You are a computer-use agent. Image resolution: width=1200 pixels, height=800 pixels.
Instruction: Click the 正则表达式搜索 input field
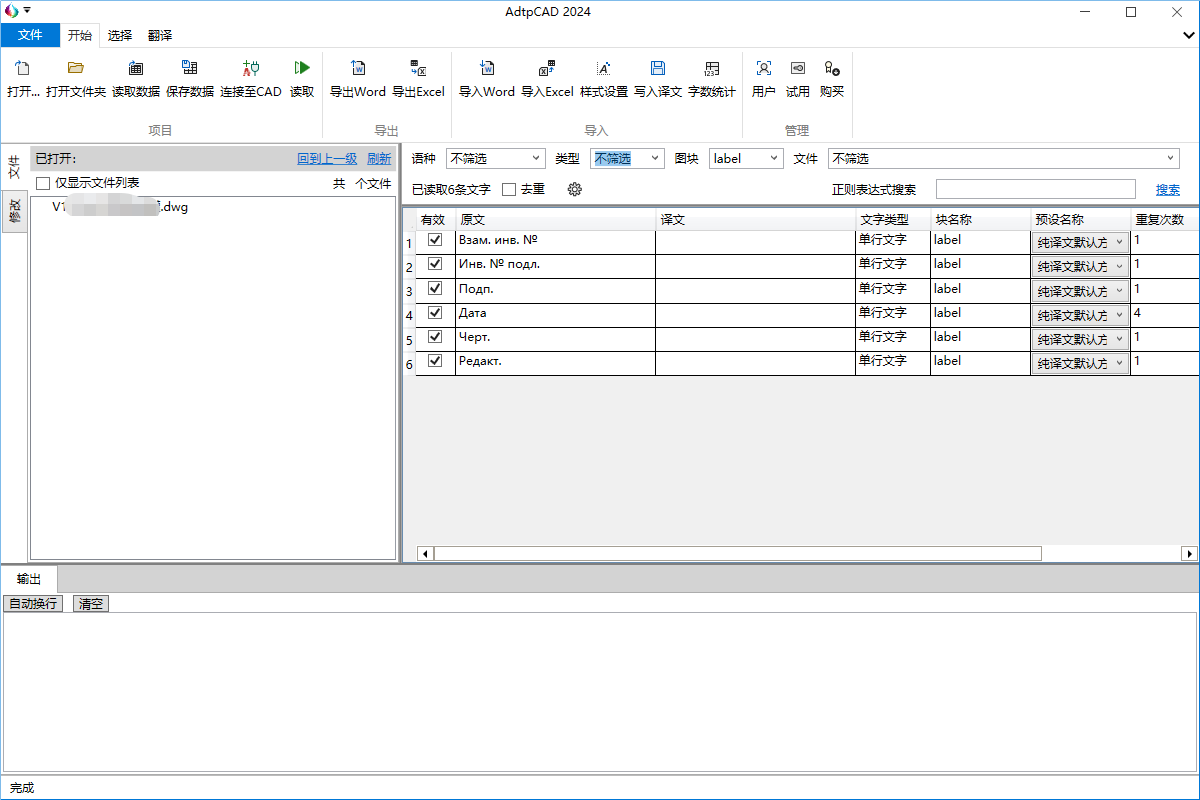point(1035,189)
